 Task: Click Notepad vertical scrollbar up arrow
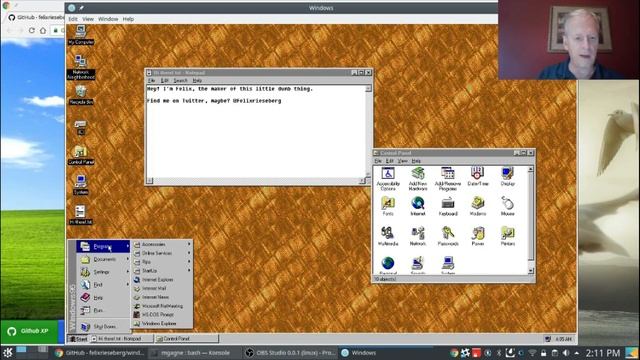(x=368, y=89)
